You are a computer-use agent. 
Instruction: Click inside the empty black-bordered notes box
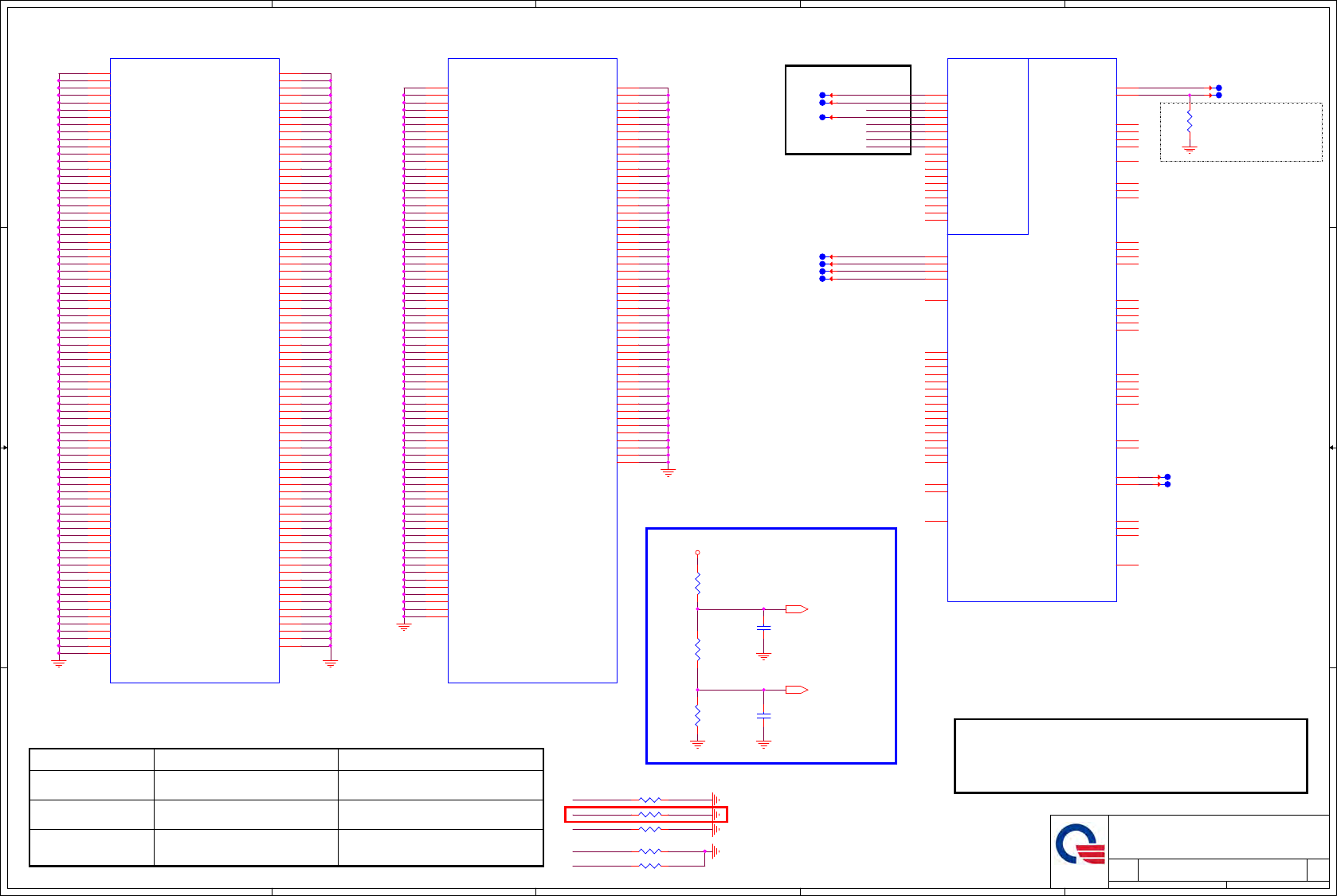(1131, 756)
